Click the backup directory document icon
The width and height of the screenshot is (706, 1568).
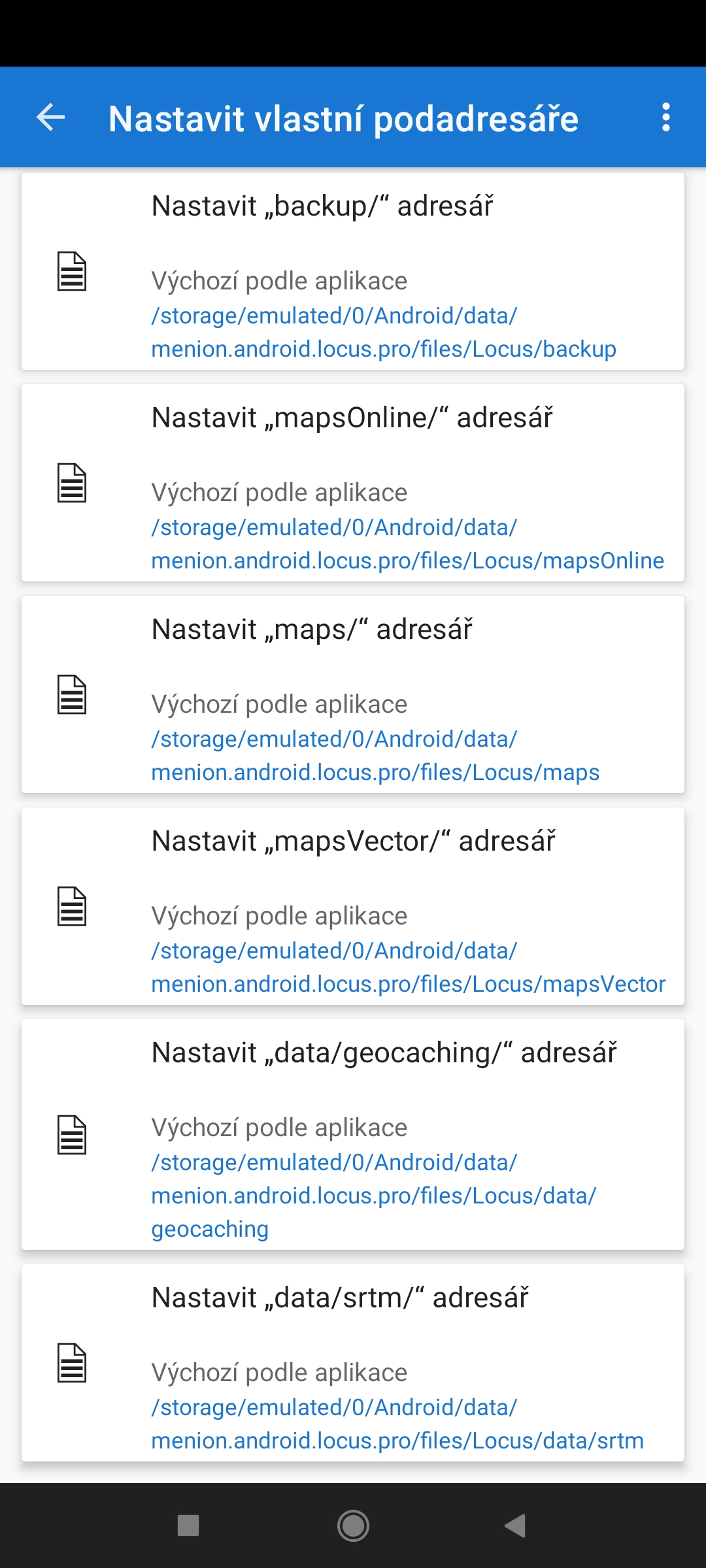click(72, 271)
